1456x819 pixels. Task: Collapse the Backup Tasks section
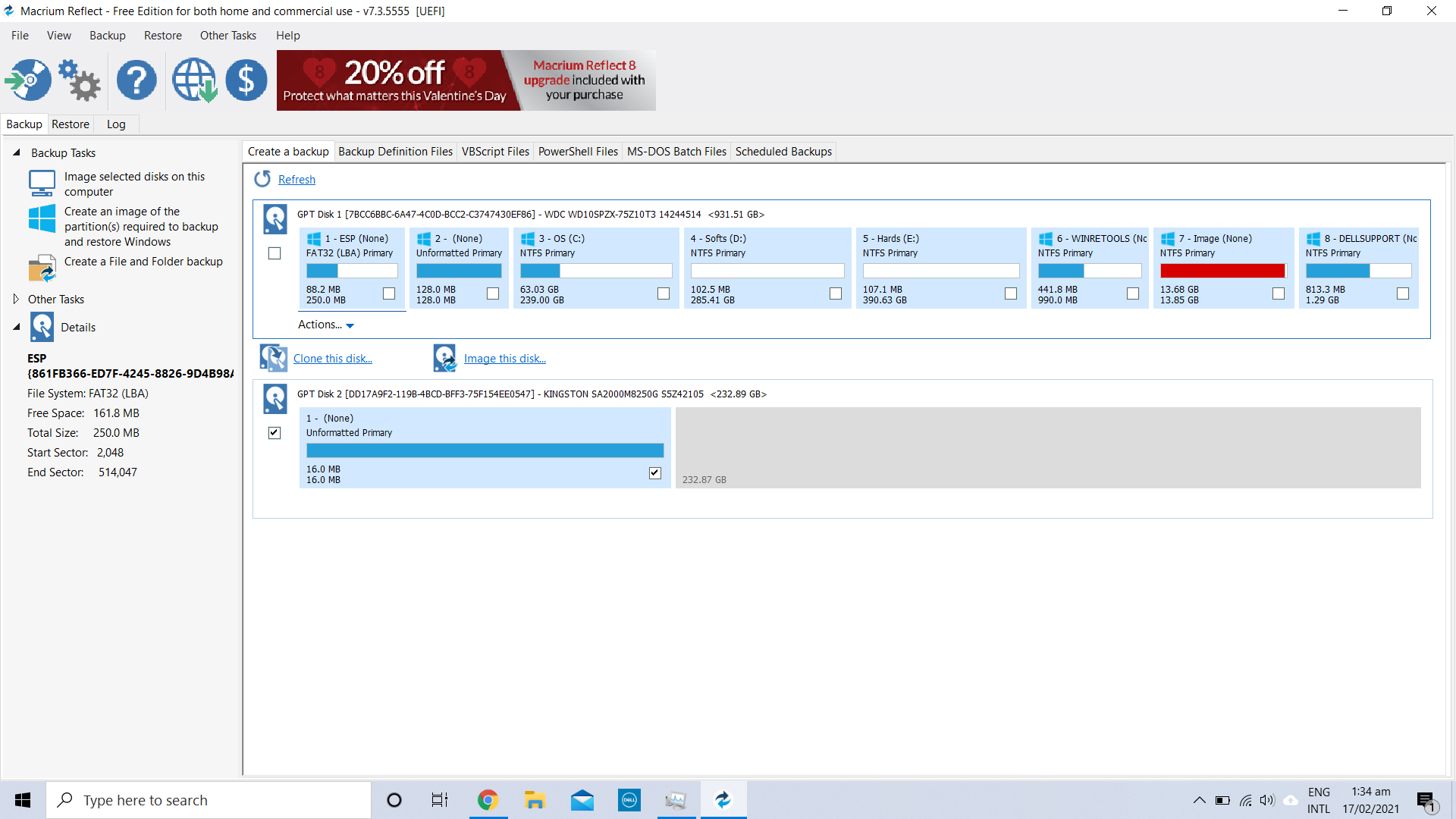[16, 152]
